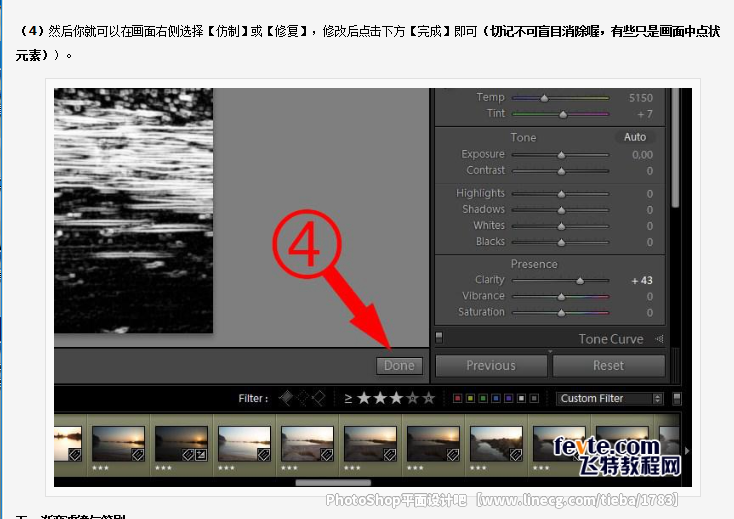Click the rating greater-than-or-equal operator
The height and width of the screenshot is (519, 734).
[x=348, y=399]
